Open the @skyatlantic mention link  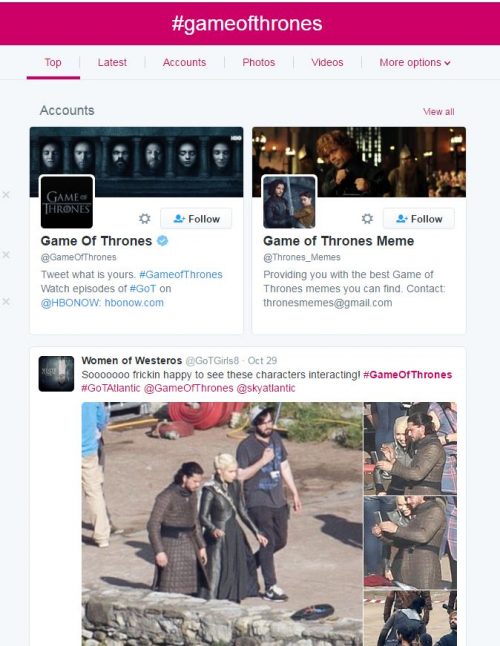[x=266, y=389]
